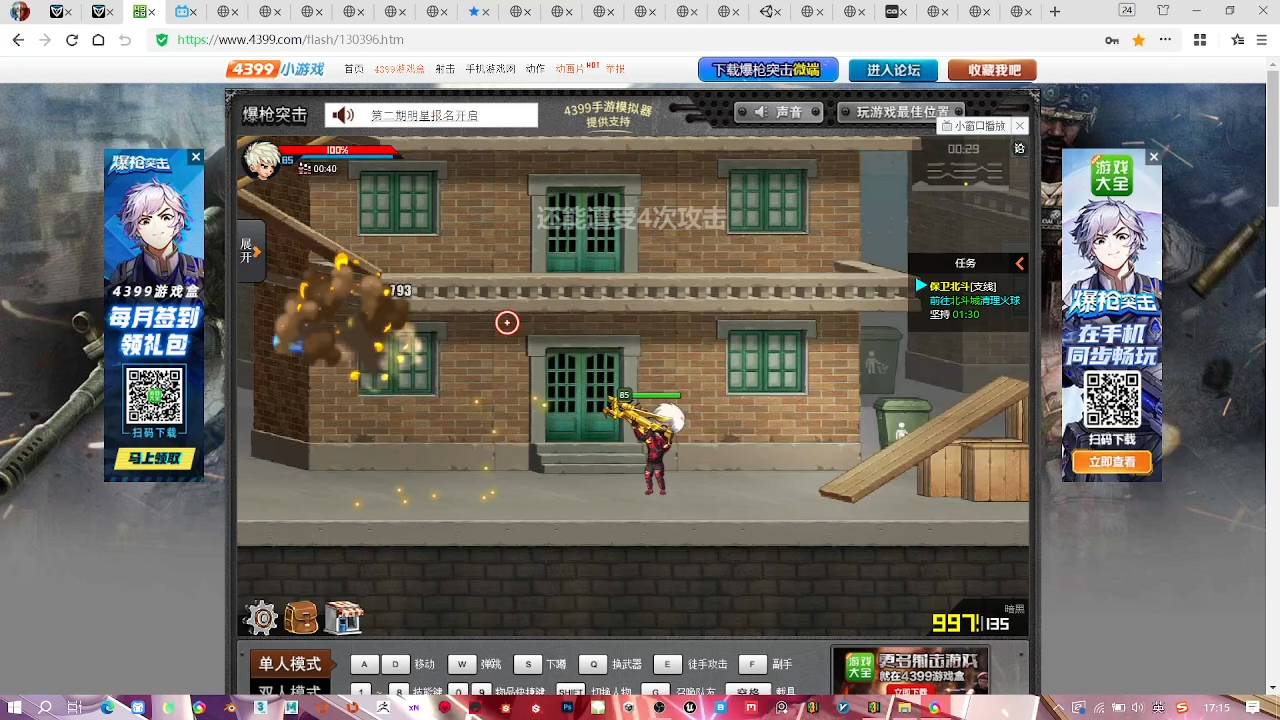The width and height of the screenshot is (1280, 720).
Task: Click the 997 ammo counter display
Action: point(956,623)
